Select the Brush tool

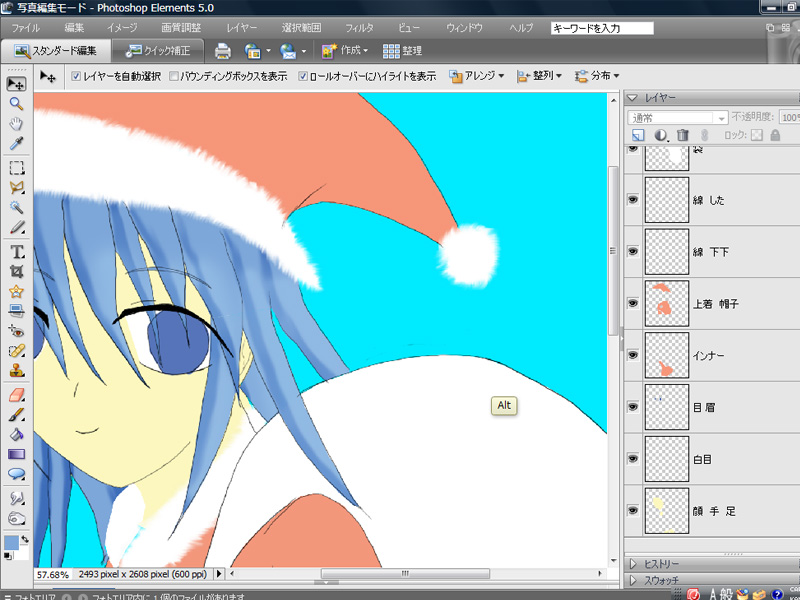(16, 415)
